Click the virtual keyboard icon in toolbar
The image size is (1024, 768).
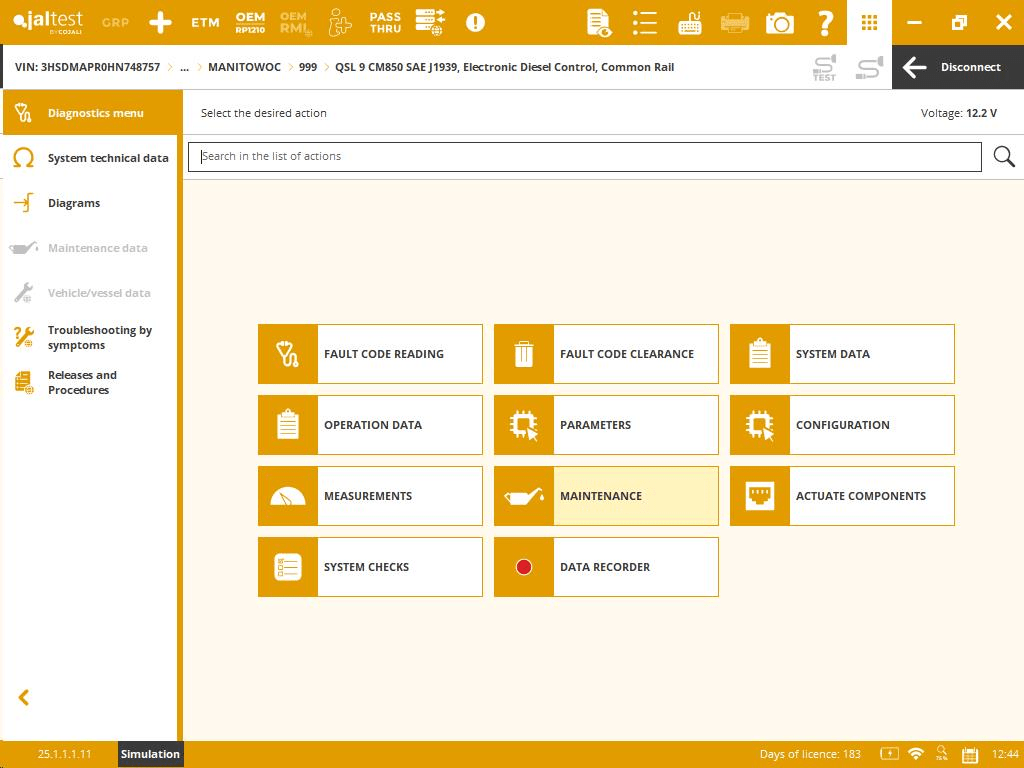point(689,22)
